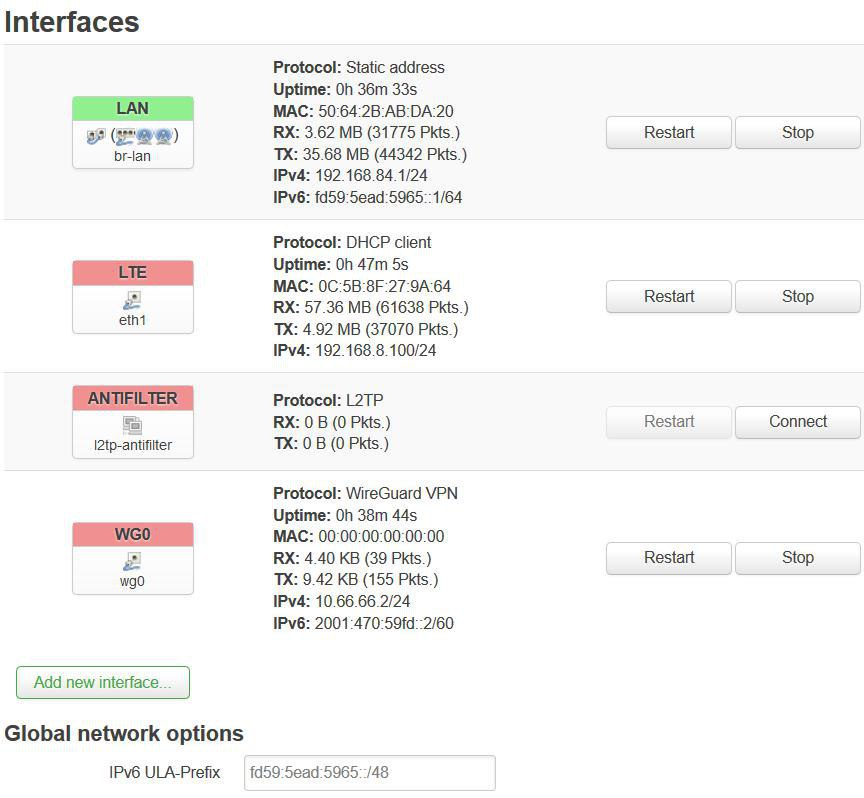The width and height of the screenshot is (864, 798).
Task: Stop the LAN interface
Action: point(797,132)
